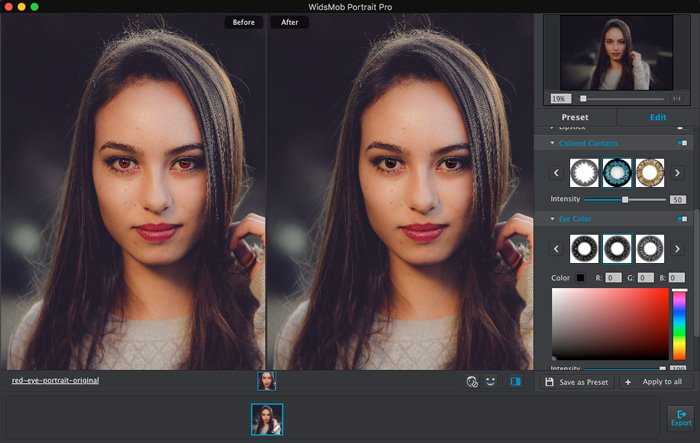Click the smiley face icon in bottom toolbar

pos(491,381)
